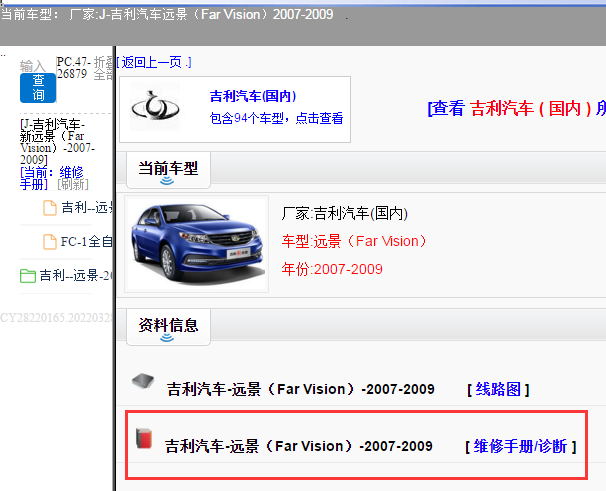Viewport: 606px width, 491px height.
Task: Open the Geely logo thumbnail
Action: click(x=155, y=107)
